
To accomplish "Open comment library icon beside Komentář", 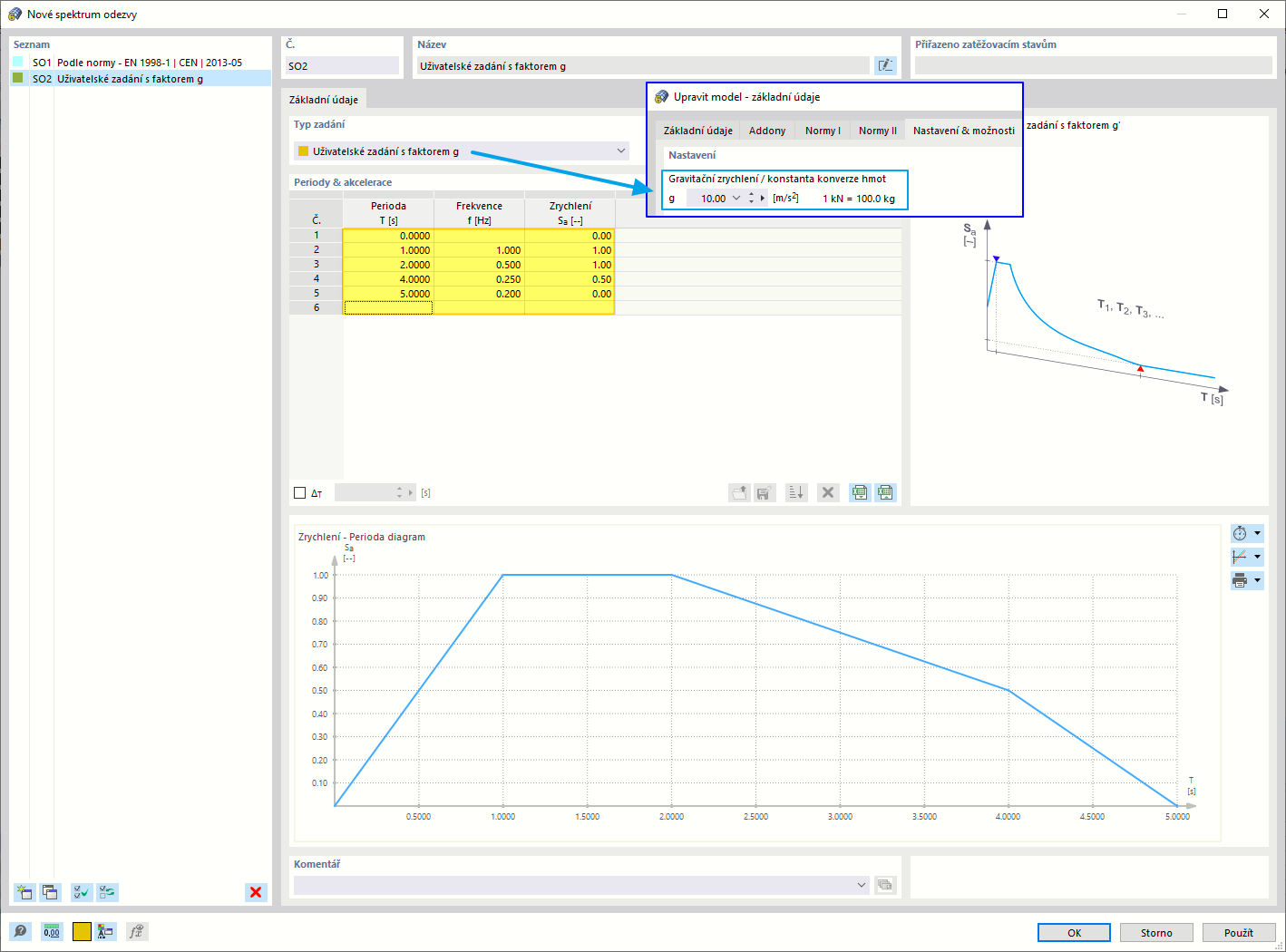I will 885,885.
